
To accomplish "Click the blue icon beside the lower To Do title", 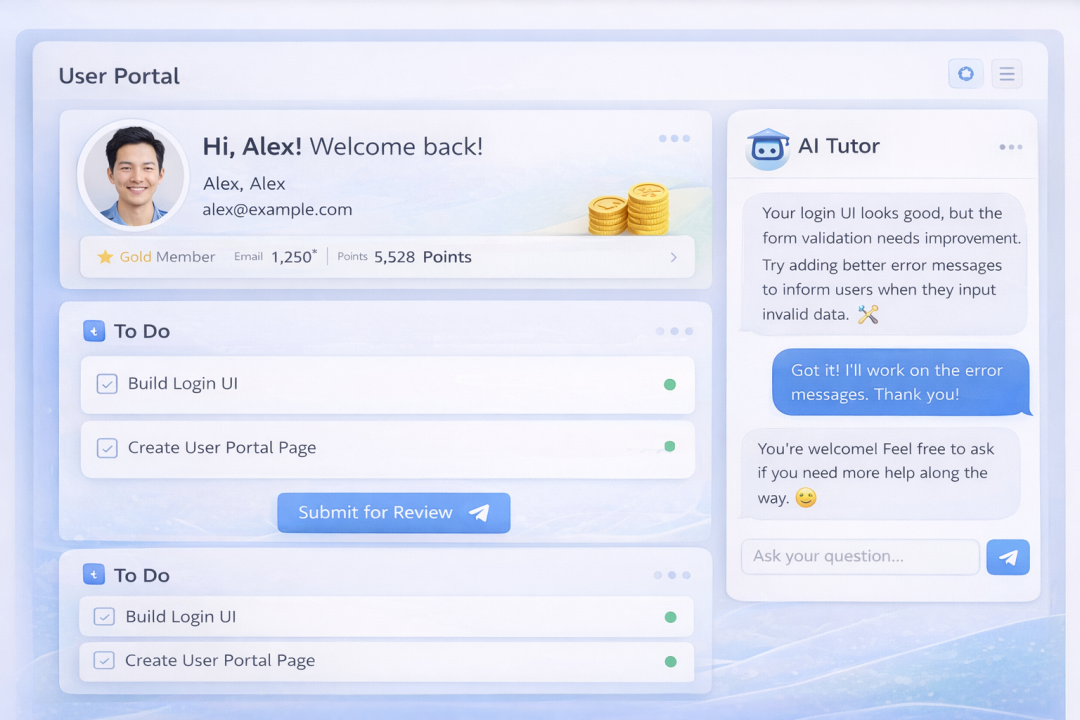I will (94, 575).
